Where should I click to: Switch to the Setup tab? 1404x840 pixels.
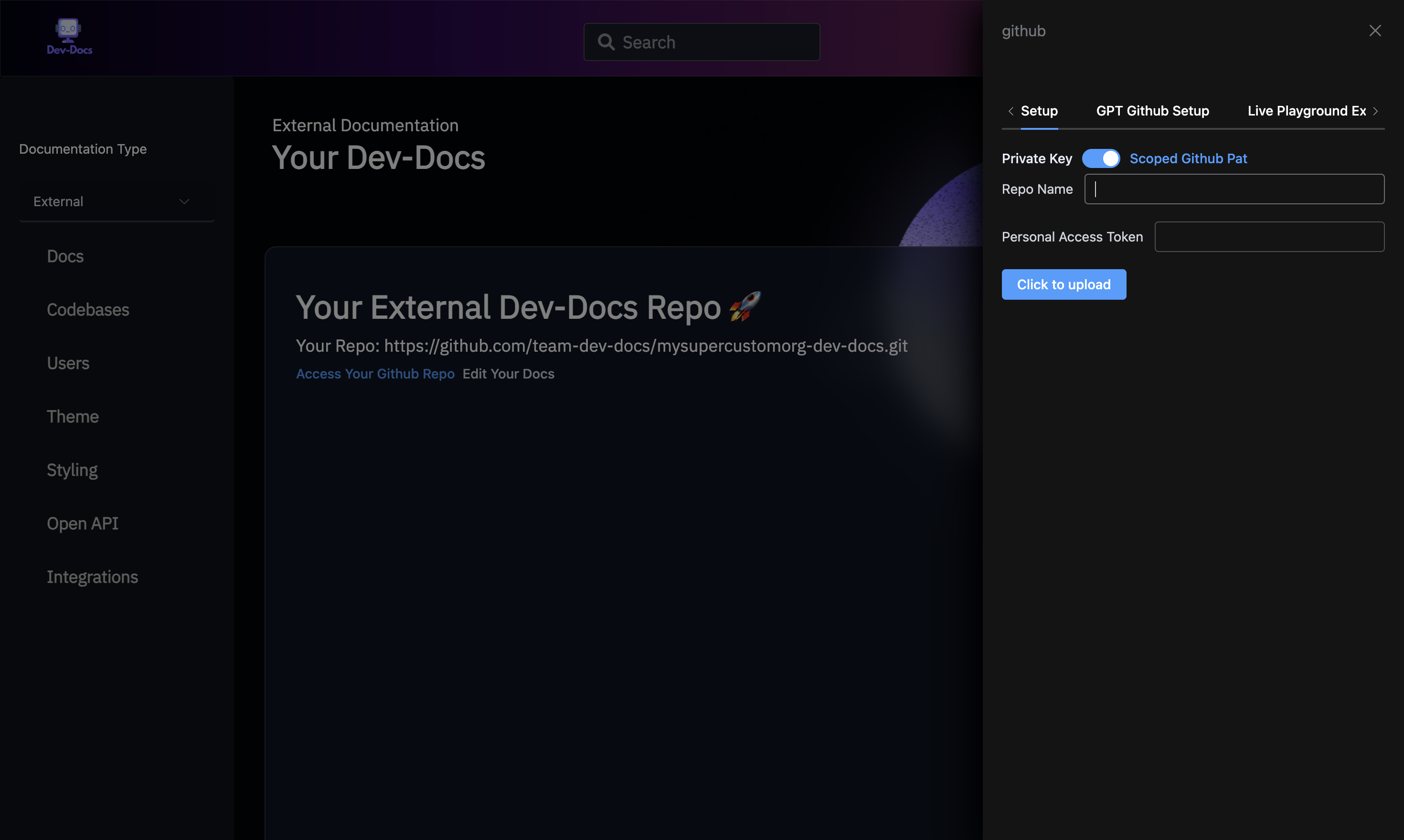click(x=1039, y=111)
